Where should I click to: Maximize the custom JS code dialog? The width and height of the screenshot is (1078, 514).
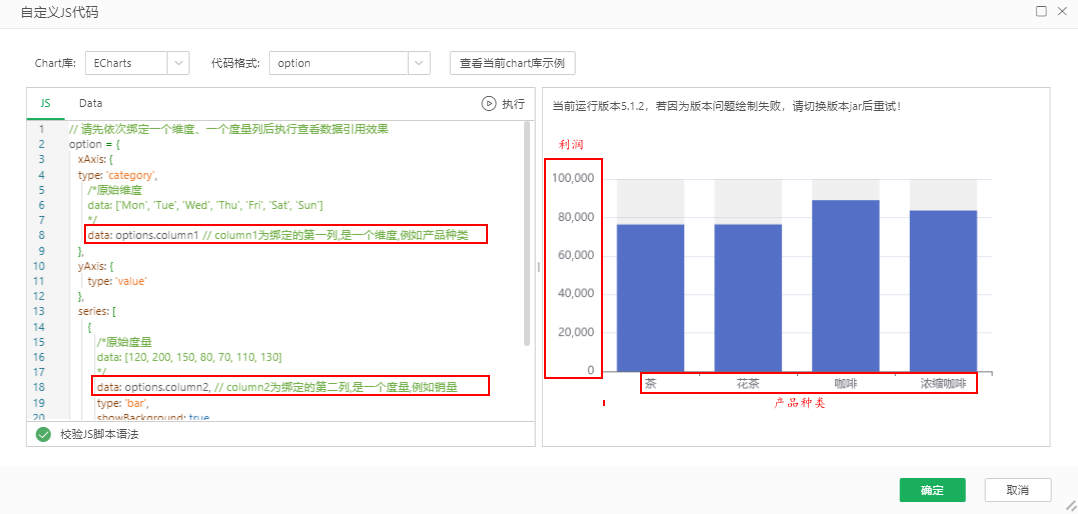tap(1041, 11)
